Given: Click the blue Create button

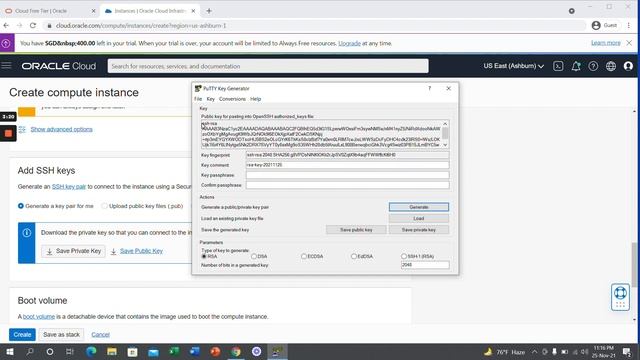Looking at the screenshot, I should click(22, 334).
